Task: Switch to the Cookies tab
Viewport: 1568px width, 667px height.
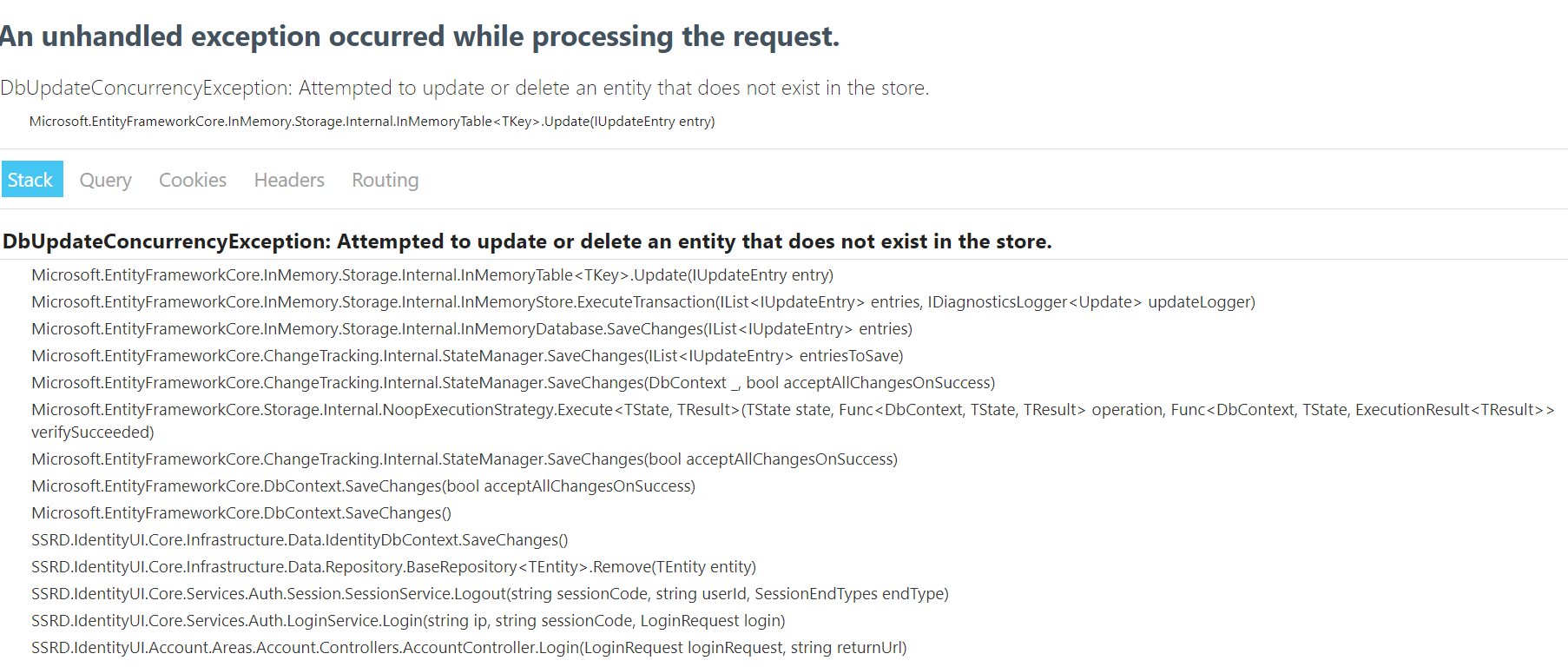Action: pyautogui.click(x=192, y=179)
